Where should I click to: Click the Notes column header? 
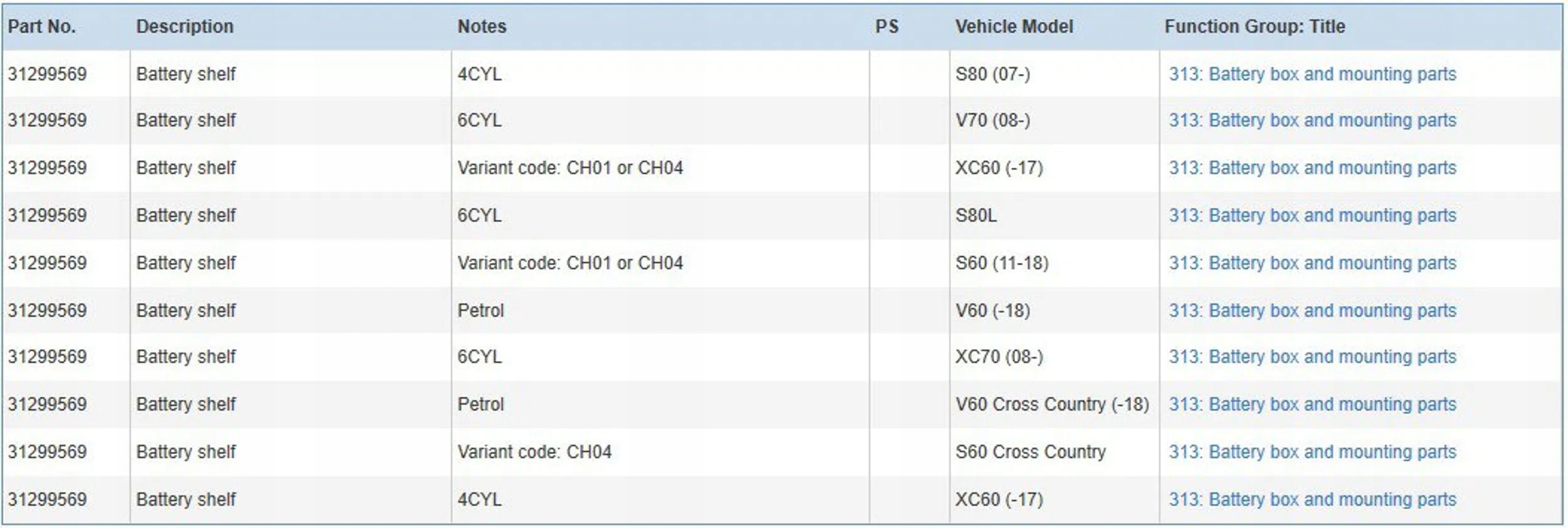click(481, 26)
